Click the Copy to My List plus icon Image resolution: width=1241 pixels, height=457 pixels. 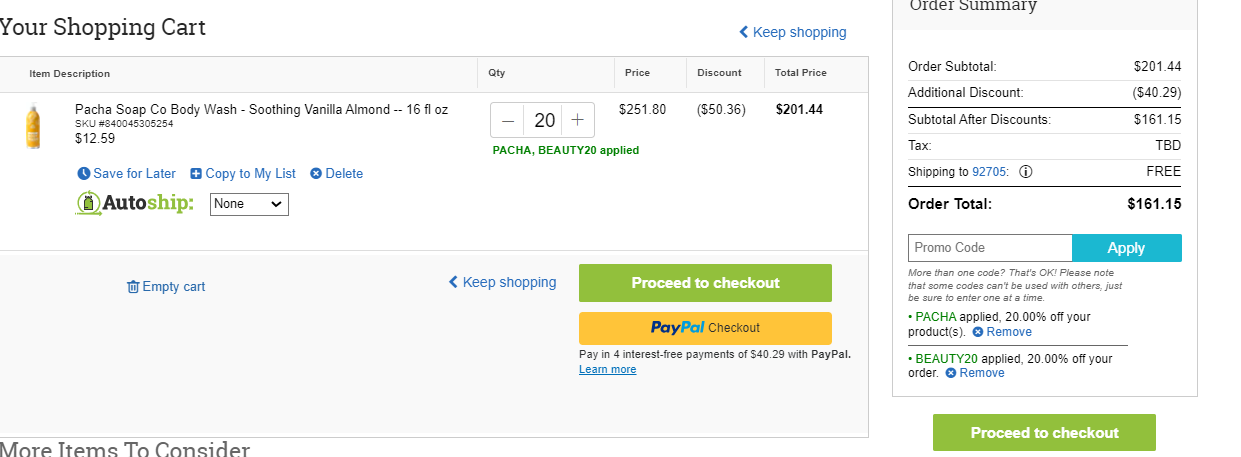click(196, 174)
